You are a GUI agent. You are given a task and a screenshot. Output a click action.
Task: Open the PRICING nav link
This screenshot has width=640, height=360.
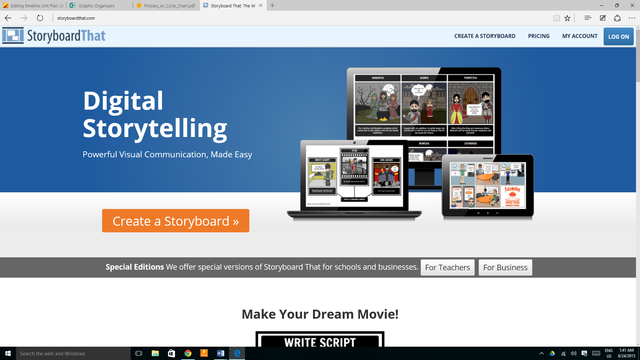[x=538, y=36]
